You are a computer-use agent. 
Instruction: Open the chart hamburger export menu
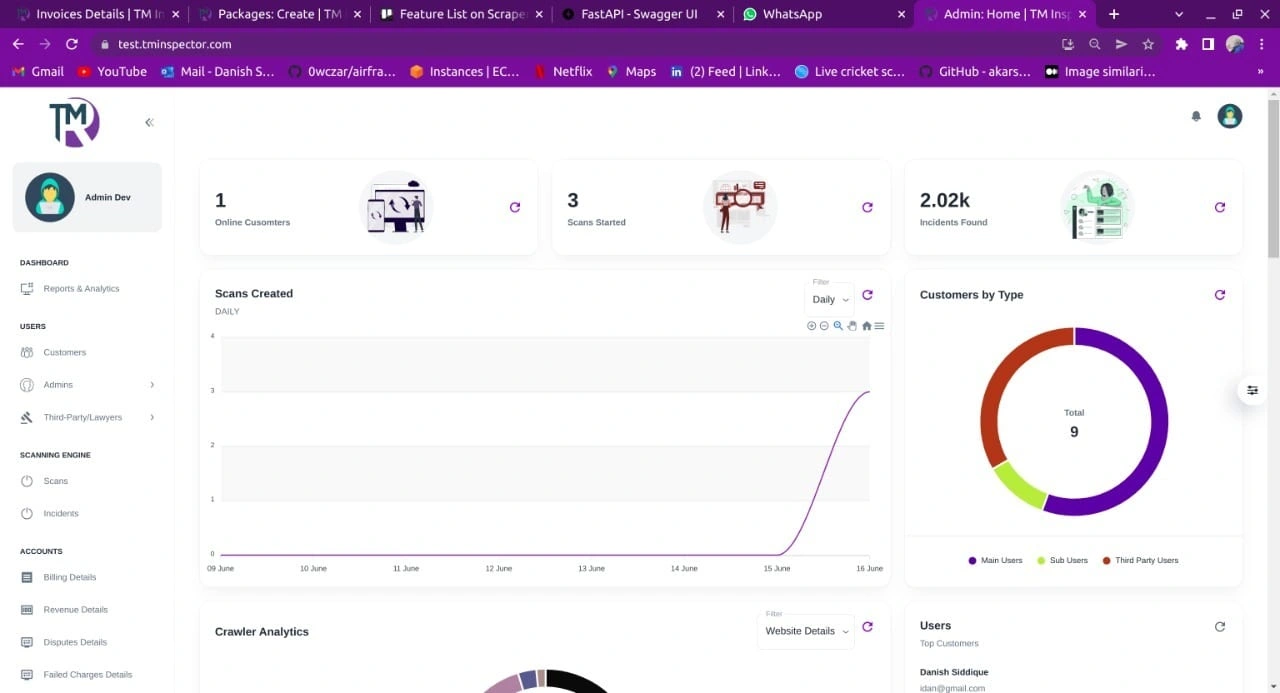tap(879, 326)
